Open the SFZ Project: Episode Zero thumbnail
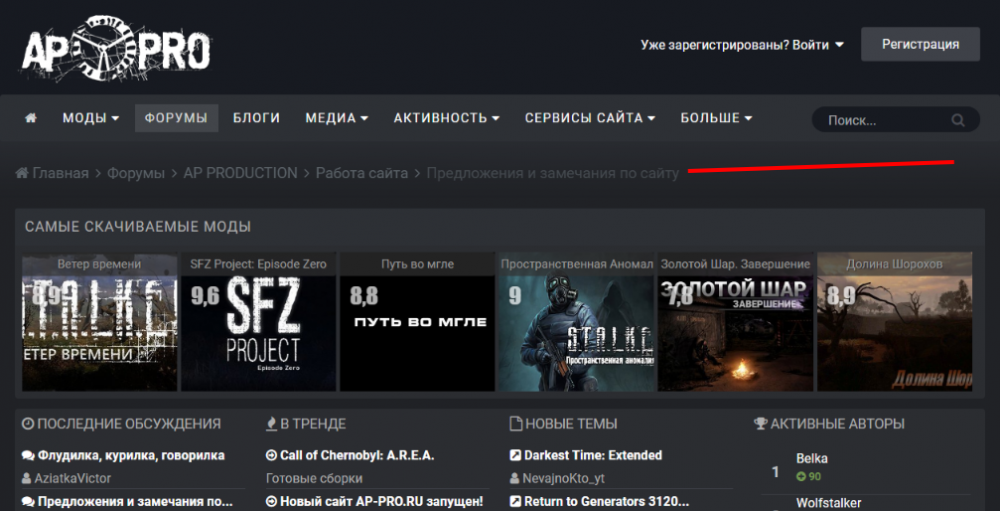The image size is (1000, 511). click(258, 322)
